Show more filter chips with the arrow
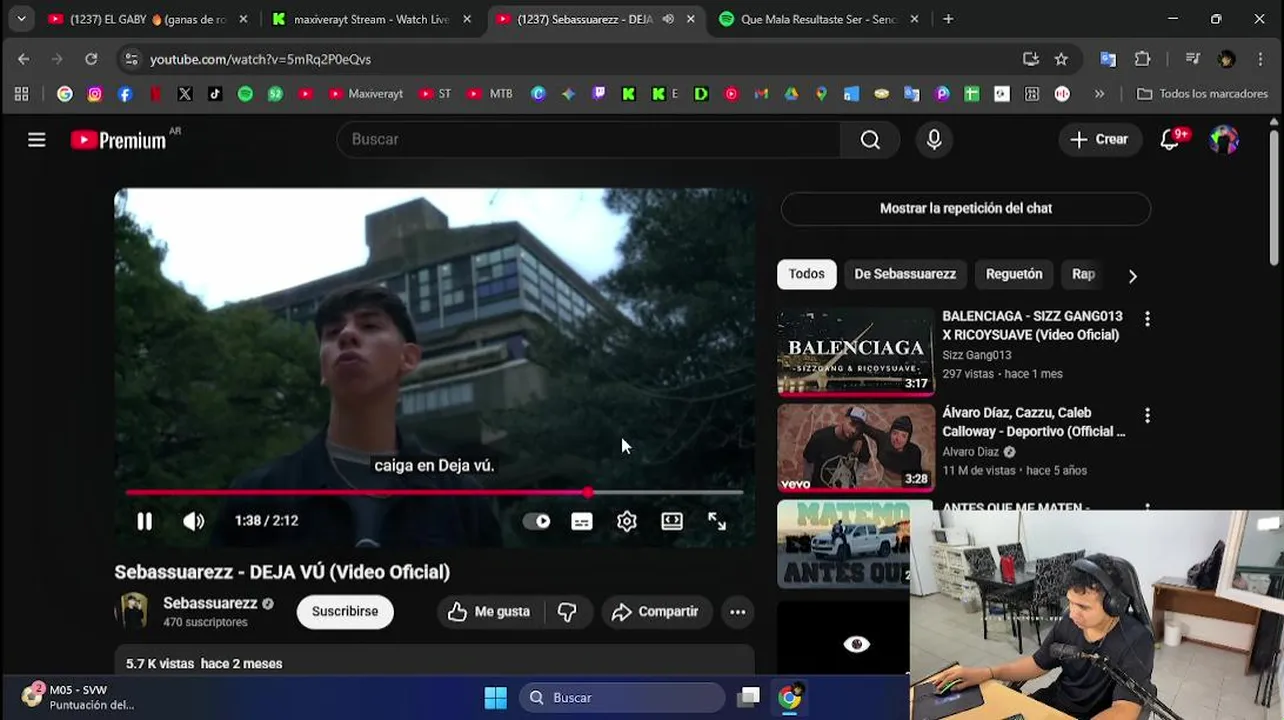 [1132, 276]
